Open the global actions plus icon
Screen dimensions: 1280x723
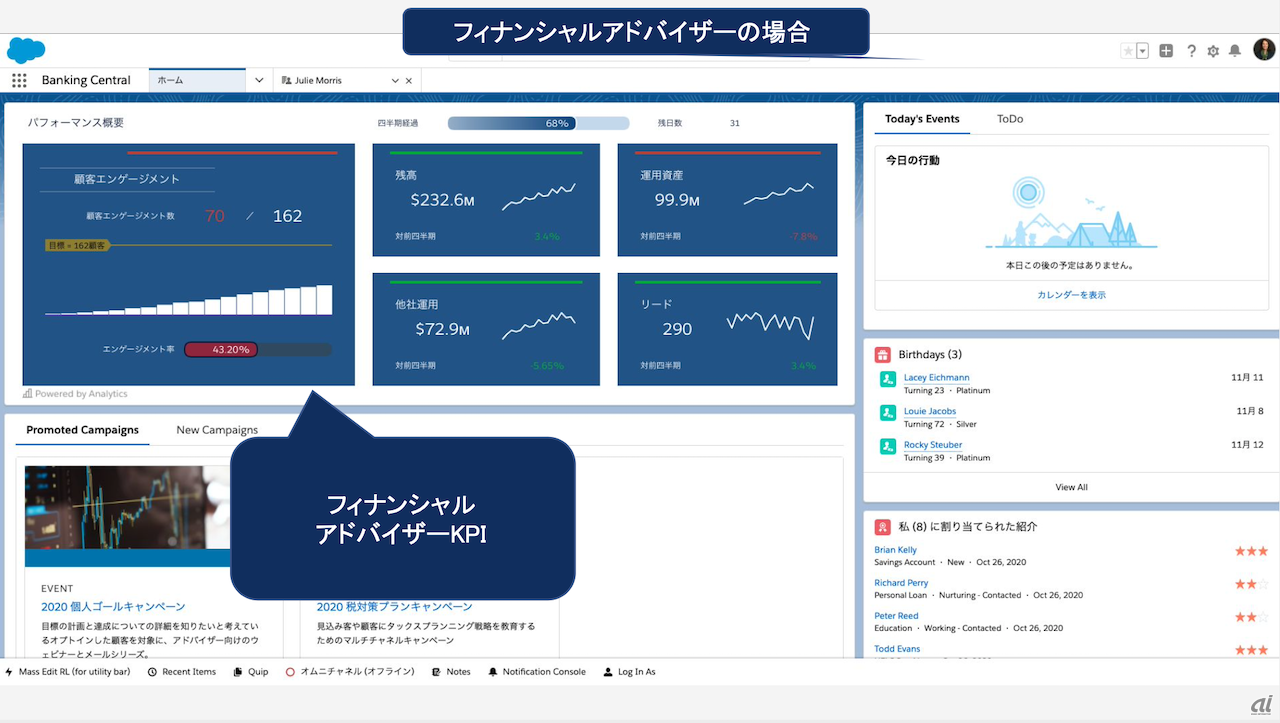tap(1166, 51)
